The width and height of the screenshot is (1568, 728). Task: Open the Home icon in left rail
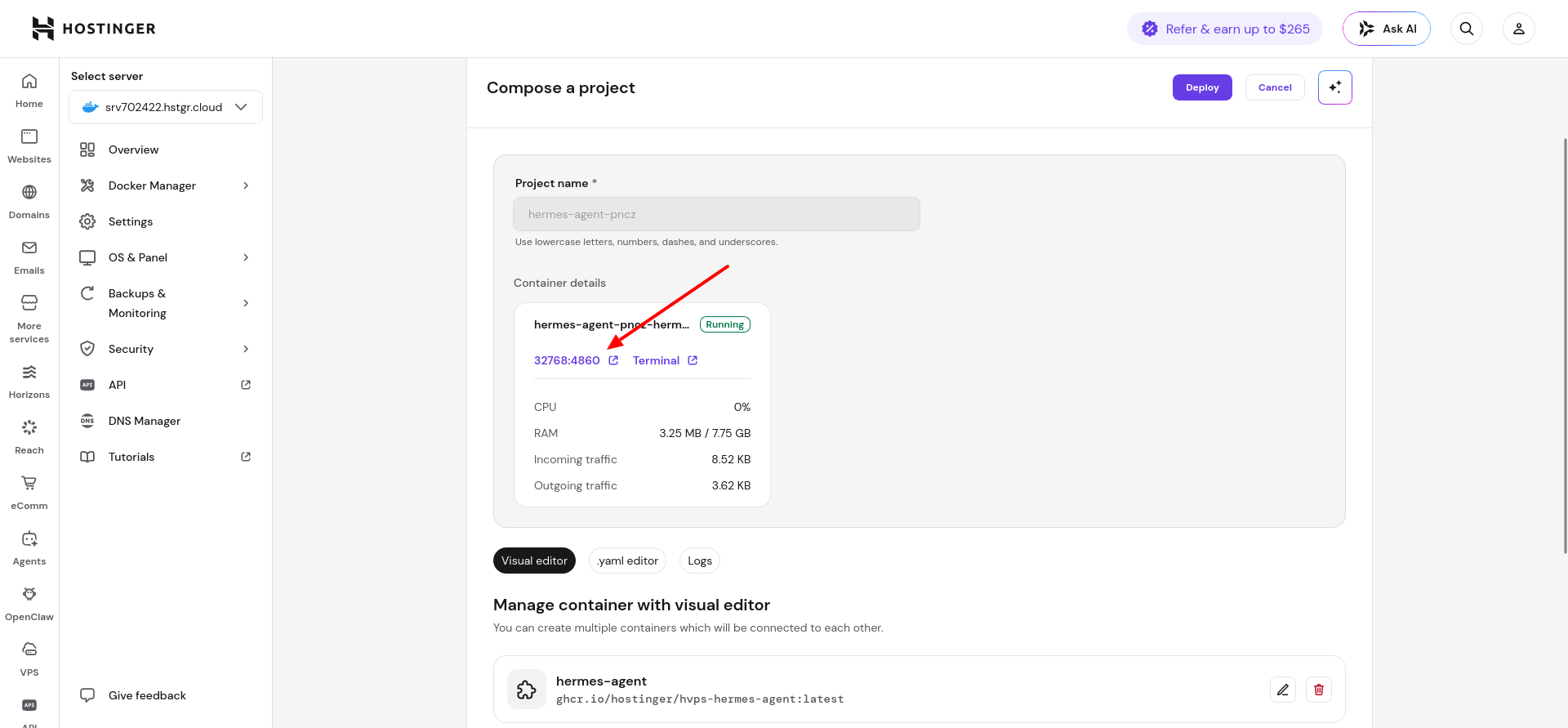click(29, 81)
